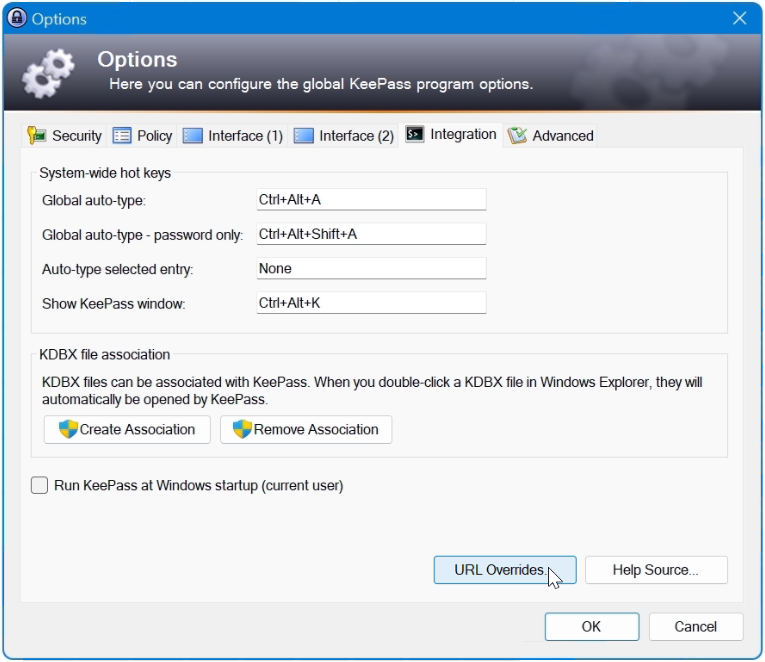This screenshot has width=765, height=662.
Task: Click the Remove Association button
Action: click(x=306, y=429)
